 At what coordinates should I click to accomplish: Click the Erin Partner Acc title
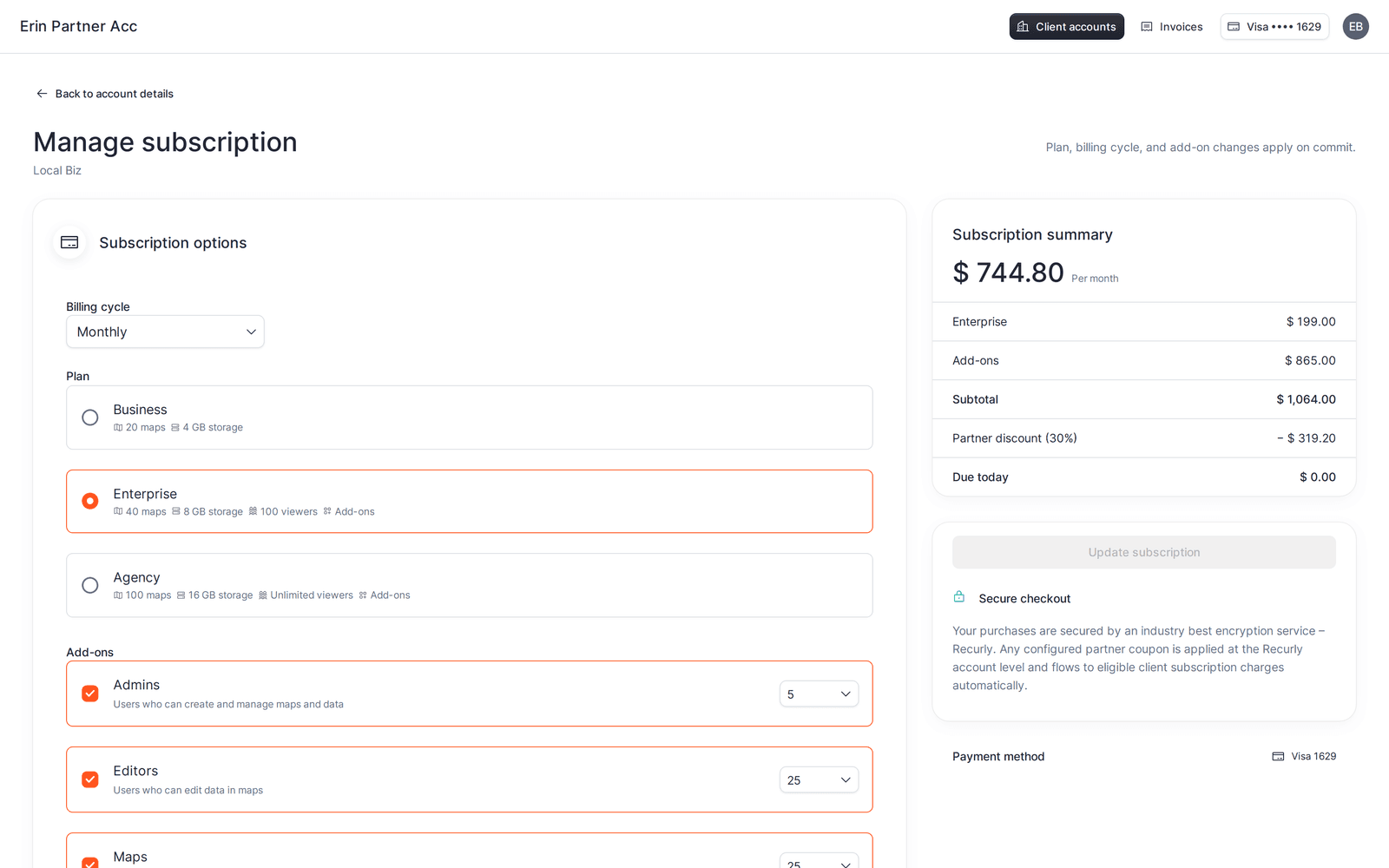click(x=79, y=26)
